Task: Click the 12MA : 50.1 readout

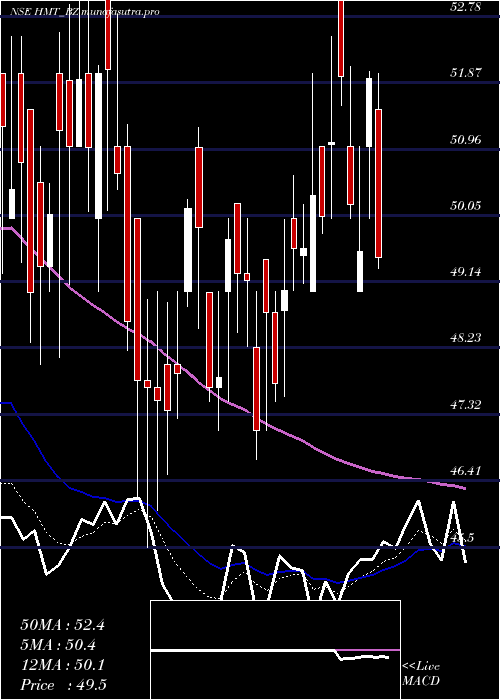Action: tap(62, 665)
